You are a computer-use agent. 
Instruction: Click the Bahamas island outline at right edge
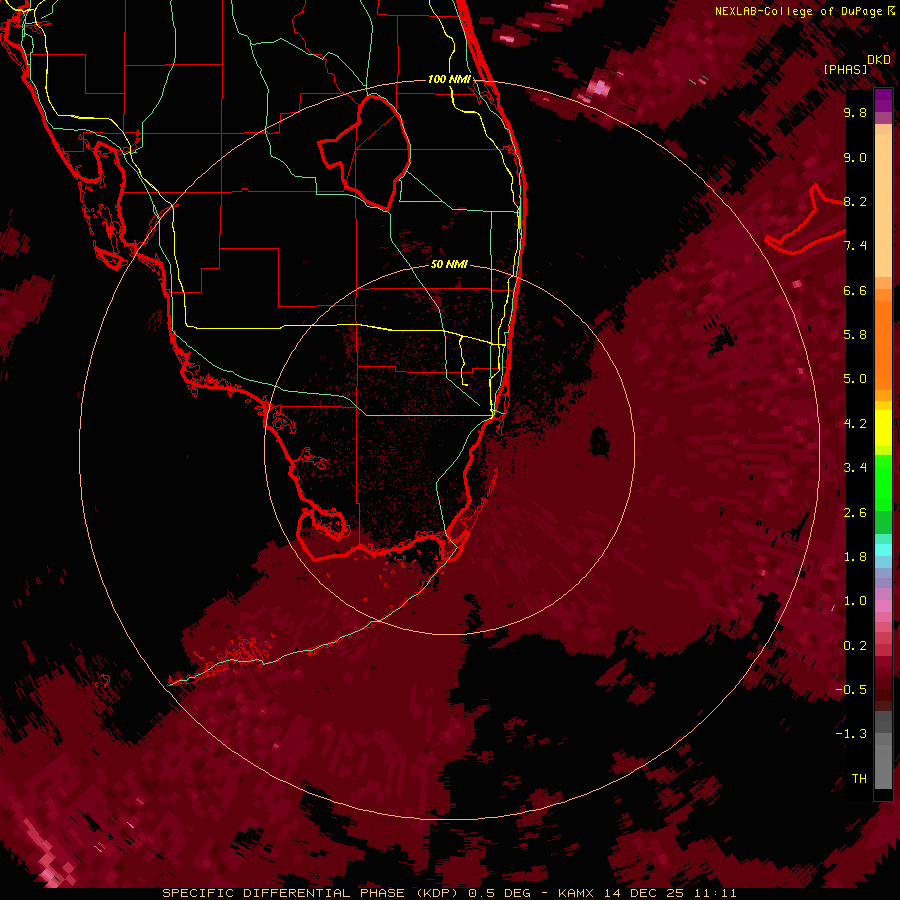point(806,221)
